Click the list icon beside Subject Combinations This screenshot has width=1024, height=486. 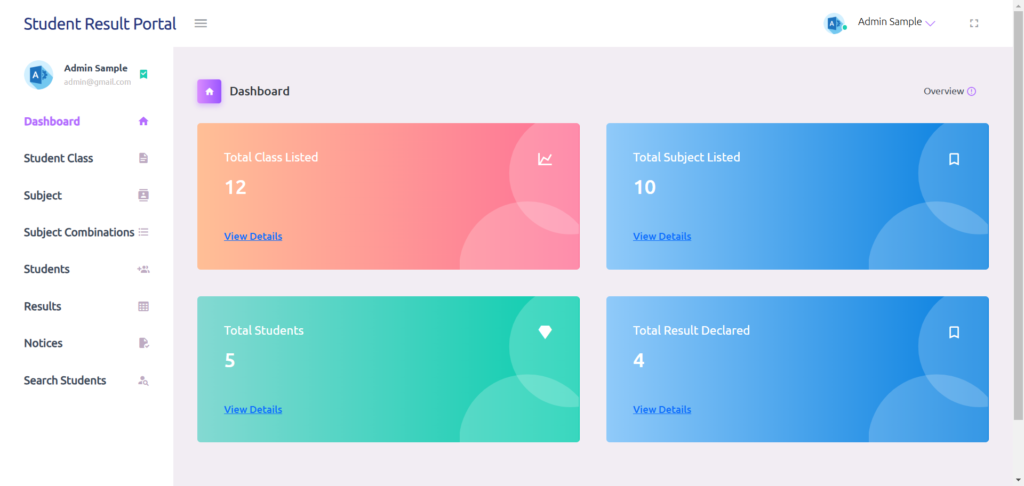[144, 232]
